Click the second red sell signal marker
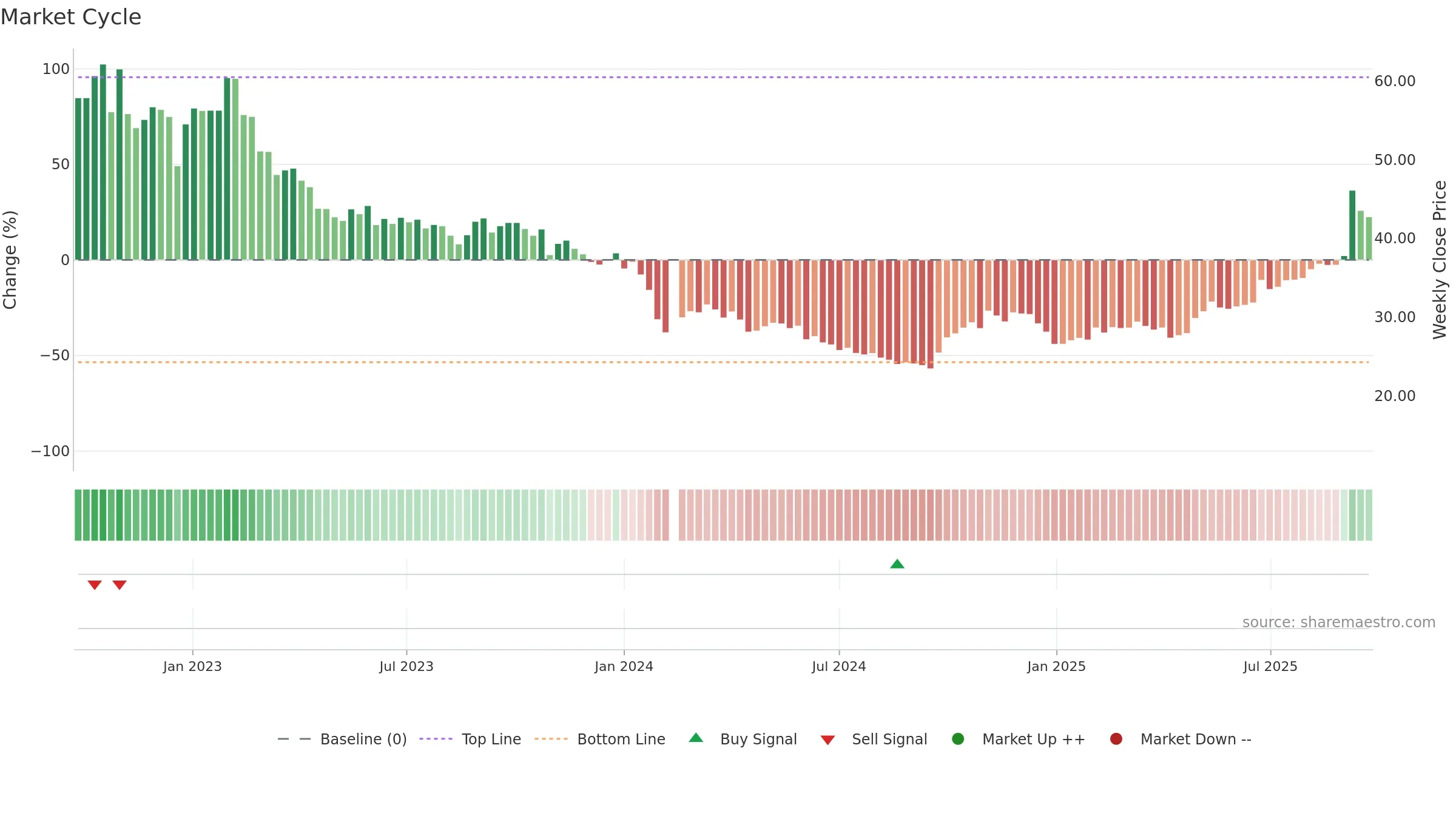 [120, 585]
